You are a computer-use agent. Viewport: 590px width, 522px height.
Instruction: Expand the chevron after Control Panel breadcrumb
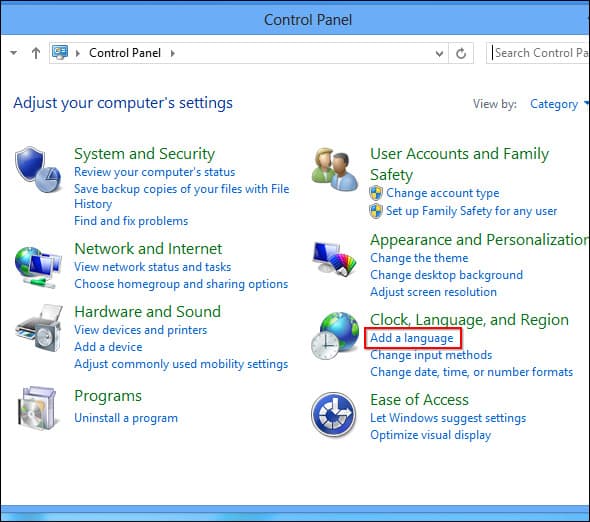(x=173, y=53)
